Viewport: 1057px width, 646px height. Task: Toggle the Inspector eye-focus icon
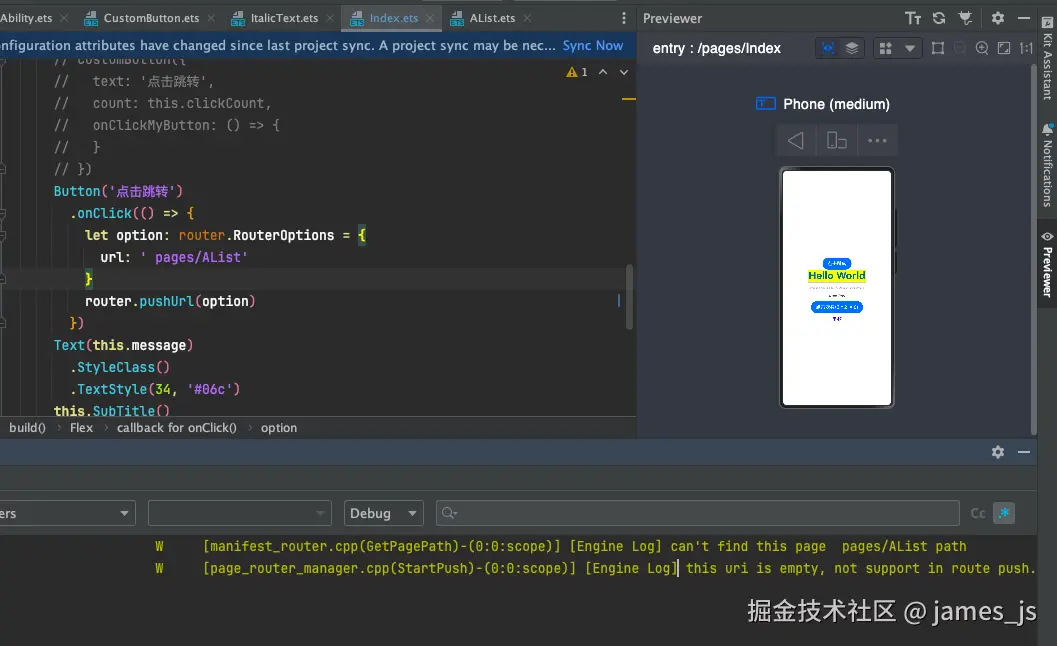pos(828,48)
